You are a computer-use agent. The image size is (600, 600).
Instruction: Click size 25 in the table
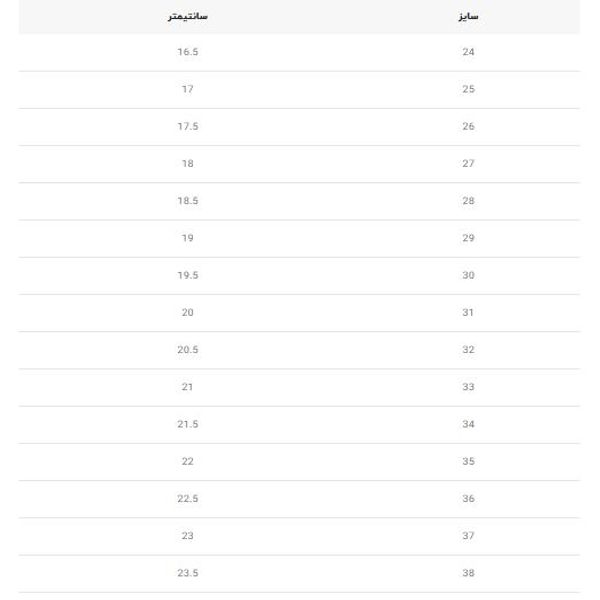point(468,89)
